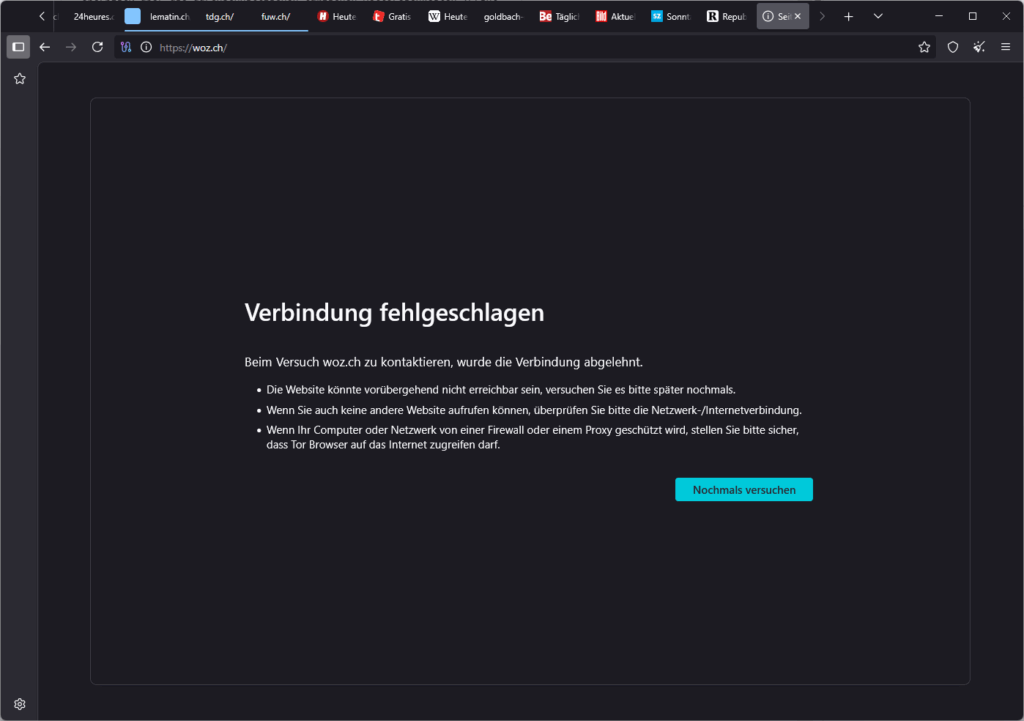
Task: Open a new tab with plus button
Action: click(x=848, y=16)
